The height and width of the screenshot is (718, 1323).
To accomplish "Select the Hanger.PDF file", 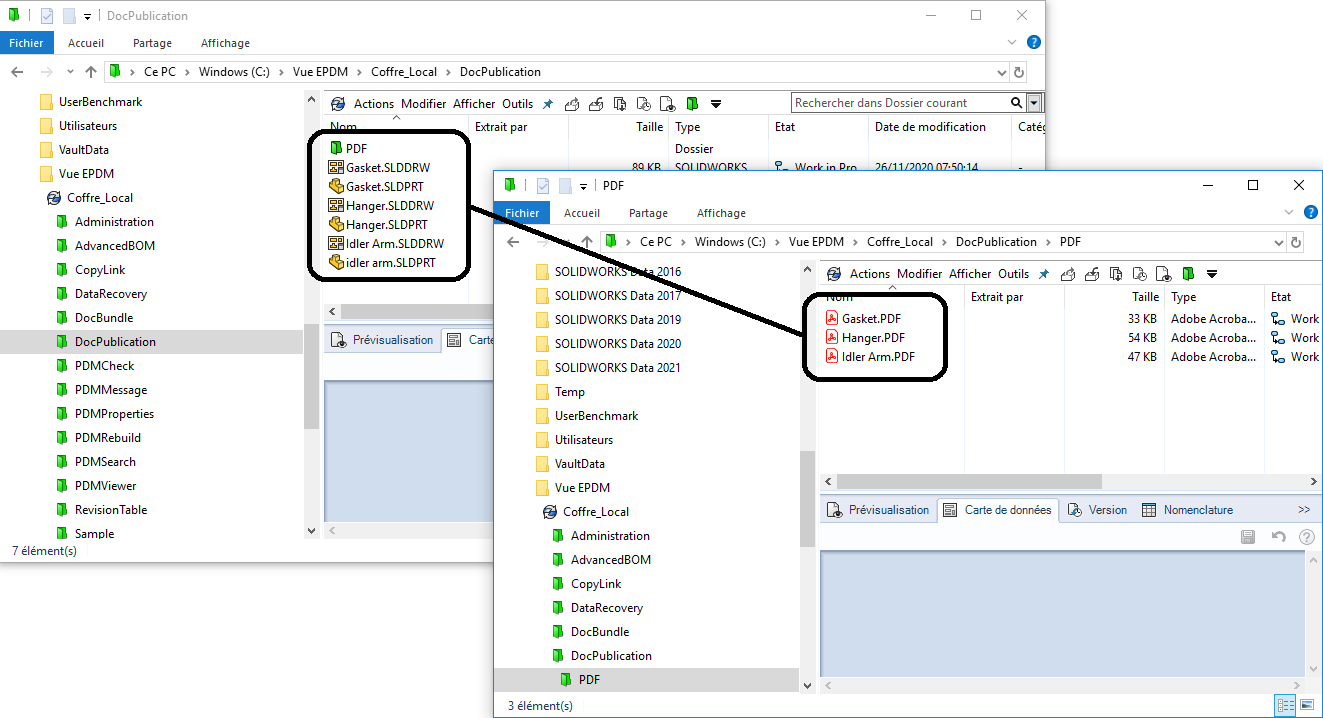I will 872,338.
